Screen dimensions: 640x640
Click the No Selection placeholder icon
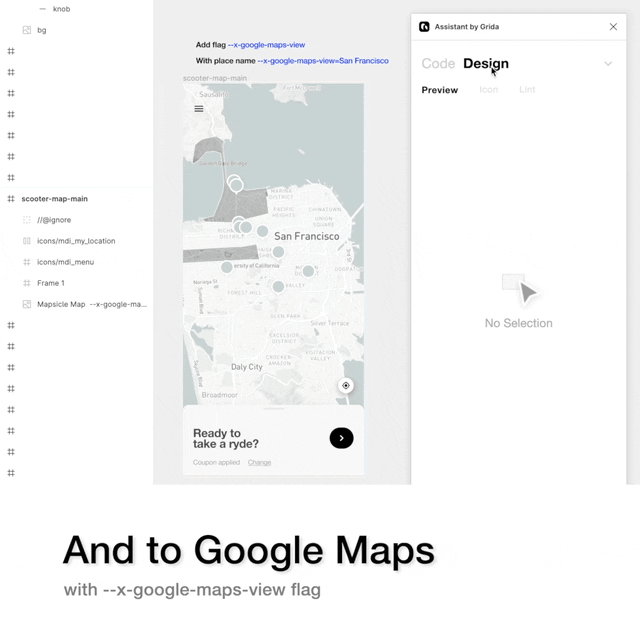coord(519,288)
